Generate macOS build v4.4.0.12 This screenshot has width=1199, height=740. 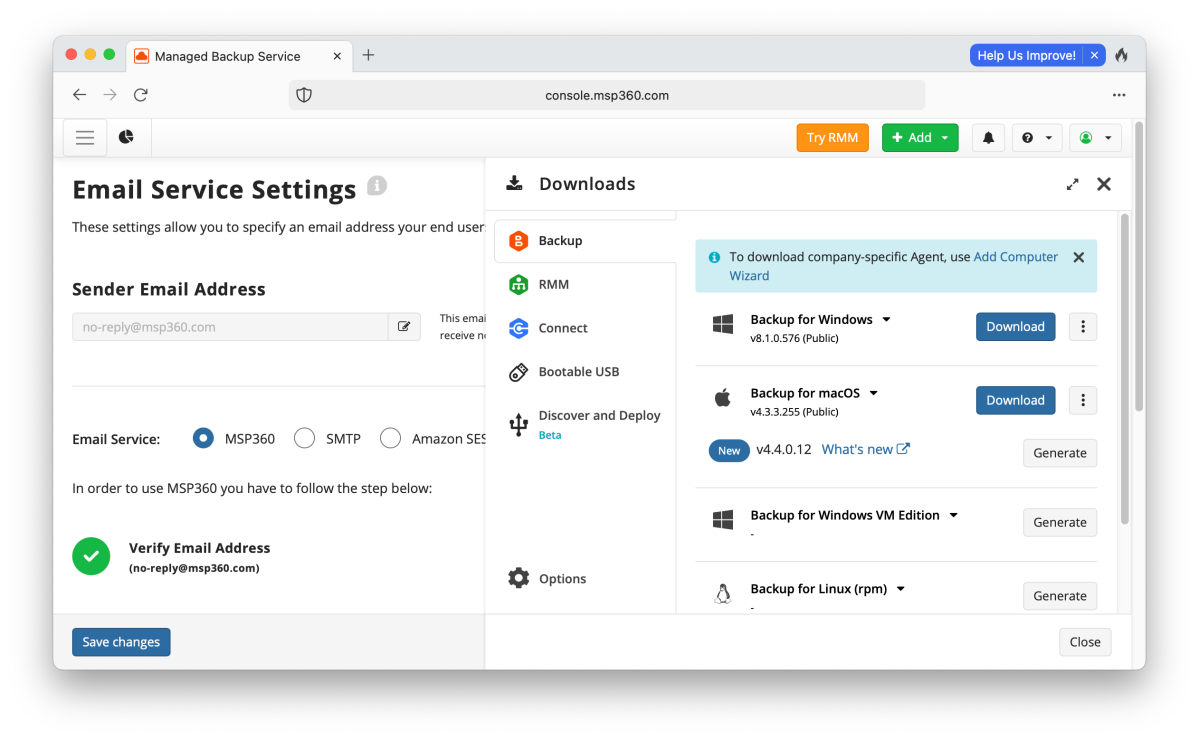click(1059, 453)
